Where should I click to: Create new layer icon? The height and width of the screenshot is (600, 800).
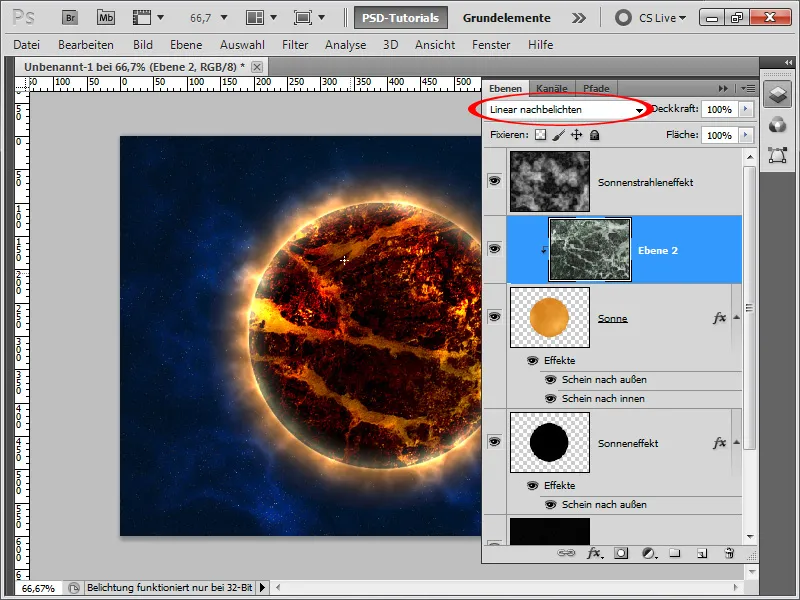point(703,553)
